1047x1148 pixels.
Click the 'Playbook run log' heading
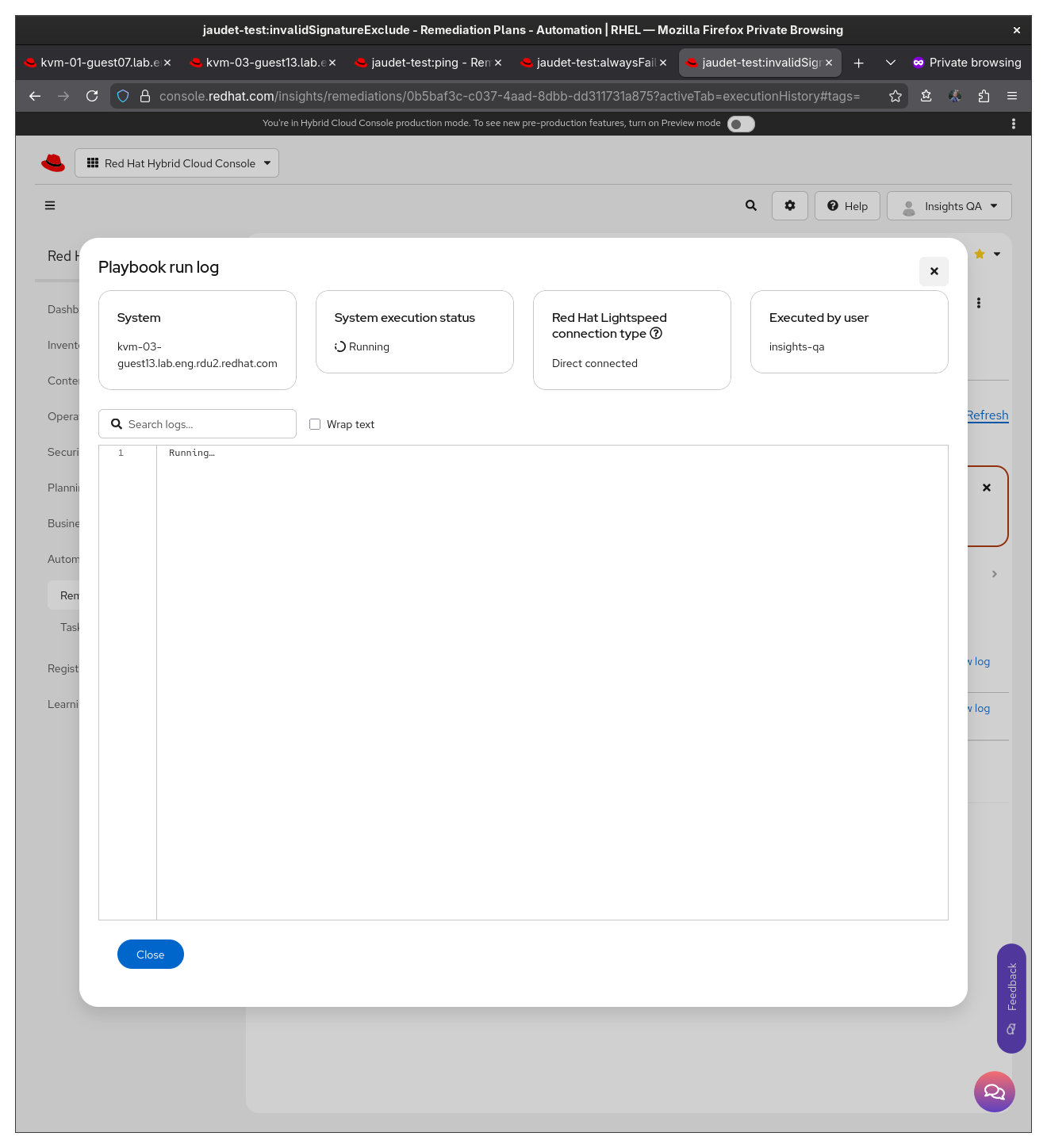[159, 267]
